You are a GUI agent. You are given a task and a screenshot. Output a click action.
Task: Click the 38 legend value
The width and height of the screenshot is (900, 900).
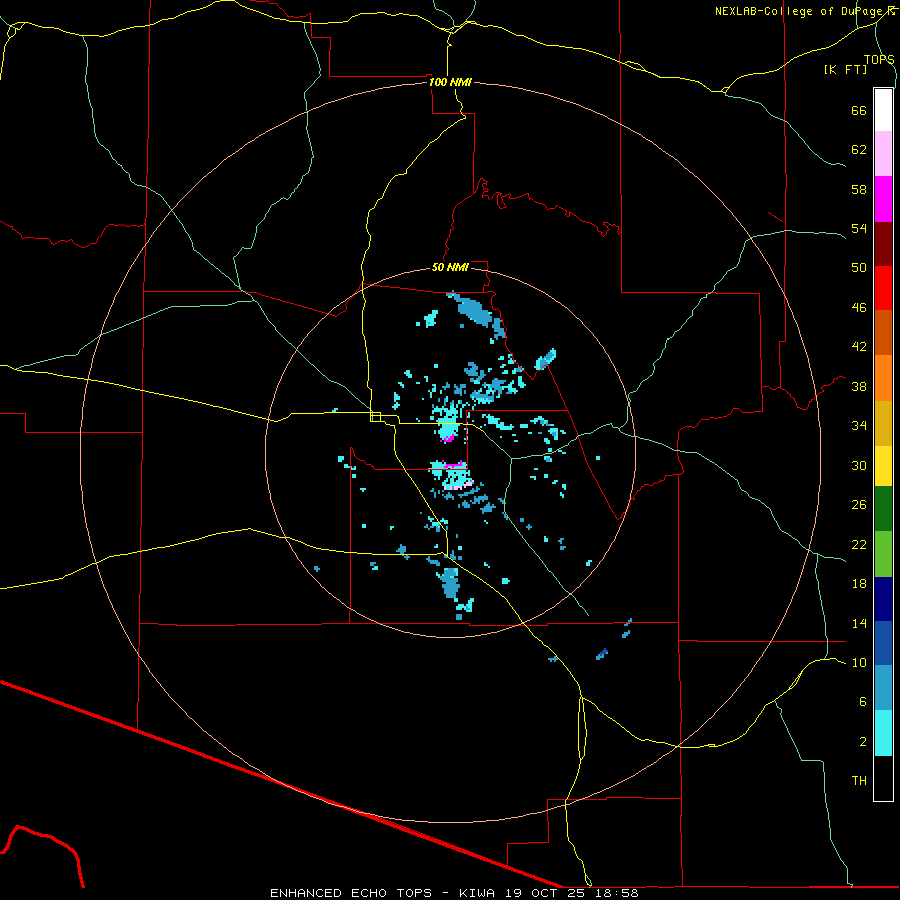point(859,386)
